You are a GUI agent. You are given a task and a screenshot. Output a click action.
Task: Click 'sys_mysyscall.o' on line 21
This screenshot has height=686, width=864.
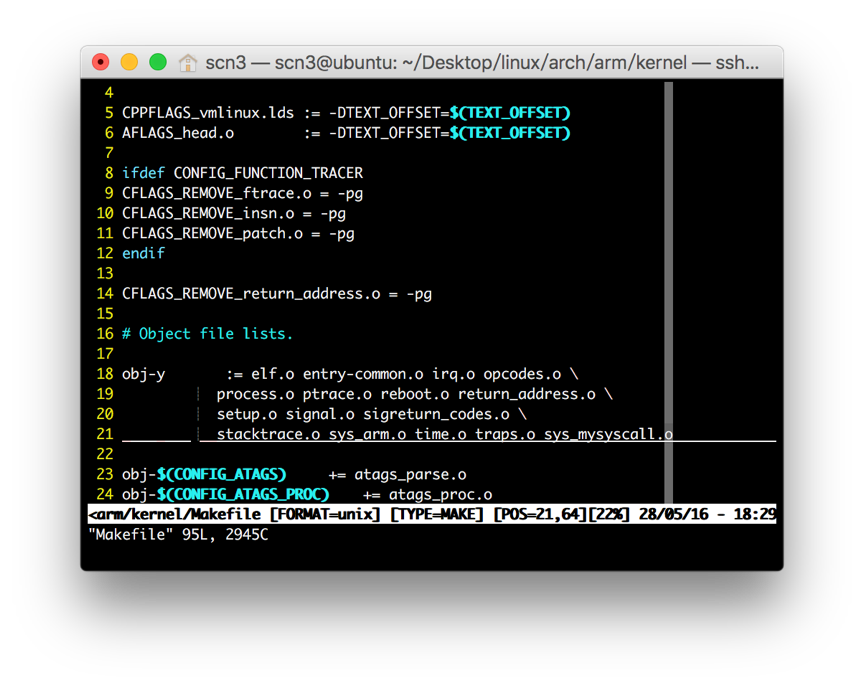pos(608,434)
